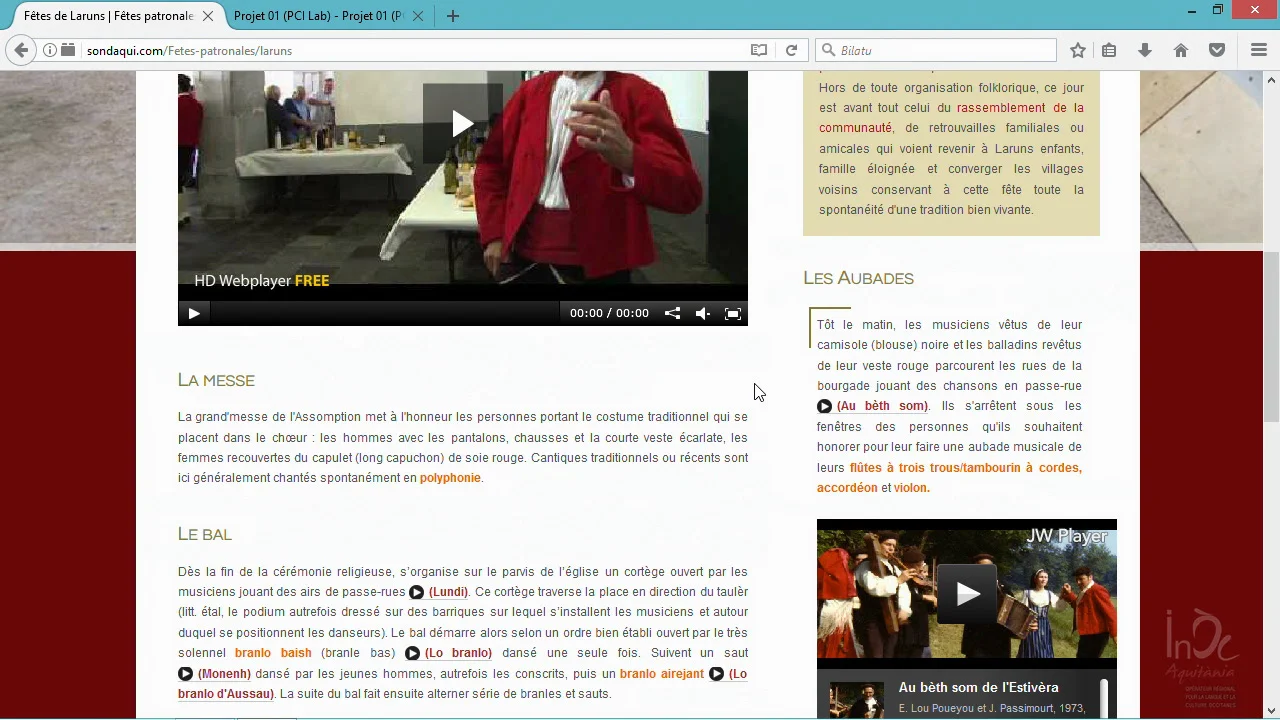Select the Fêtes de Laruns tab
The height and width of the screenshot is (720, 1280).
pyautogui.click(x=108, y=16)
